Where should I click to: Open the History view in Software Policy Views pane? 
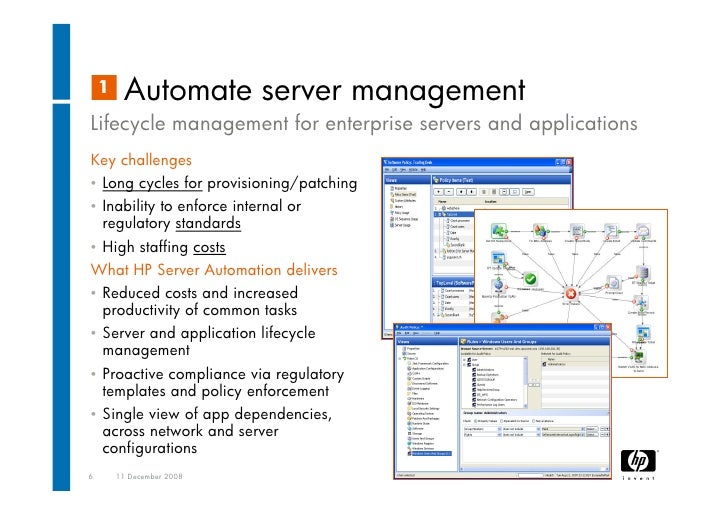(x=396, y=207)
